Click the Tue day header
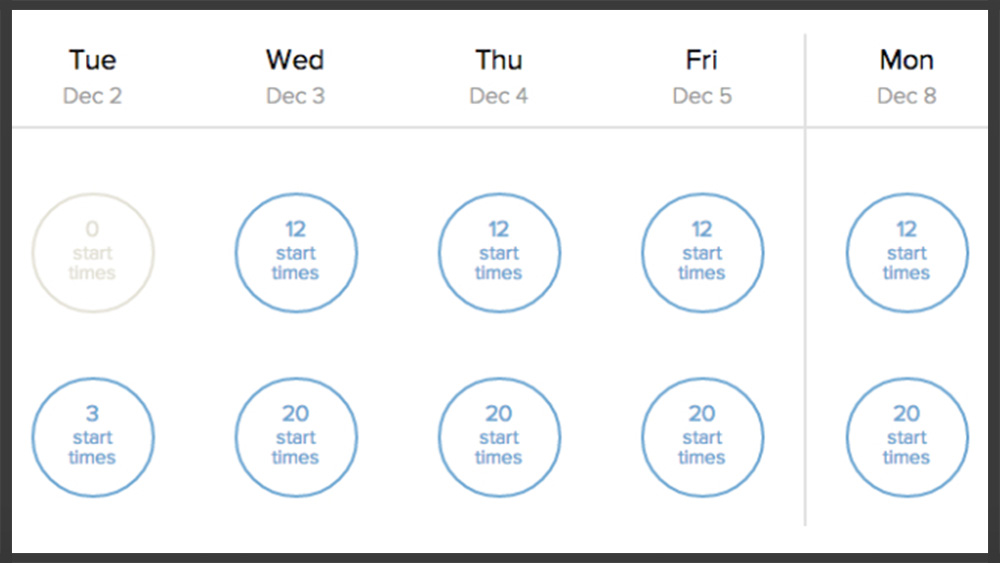Image resolution: width=1000 pixels, height=563 pixels. [x=93, y=61]
